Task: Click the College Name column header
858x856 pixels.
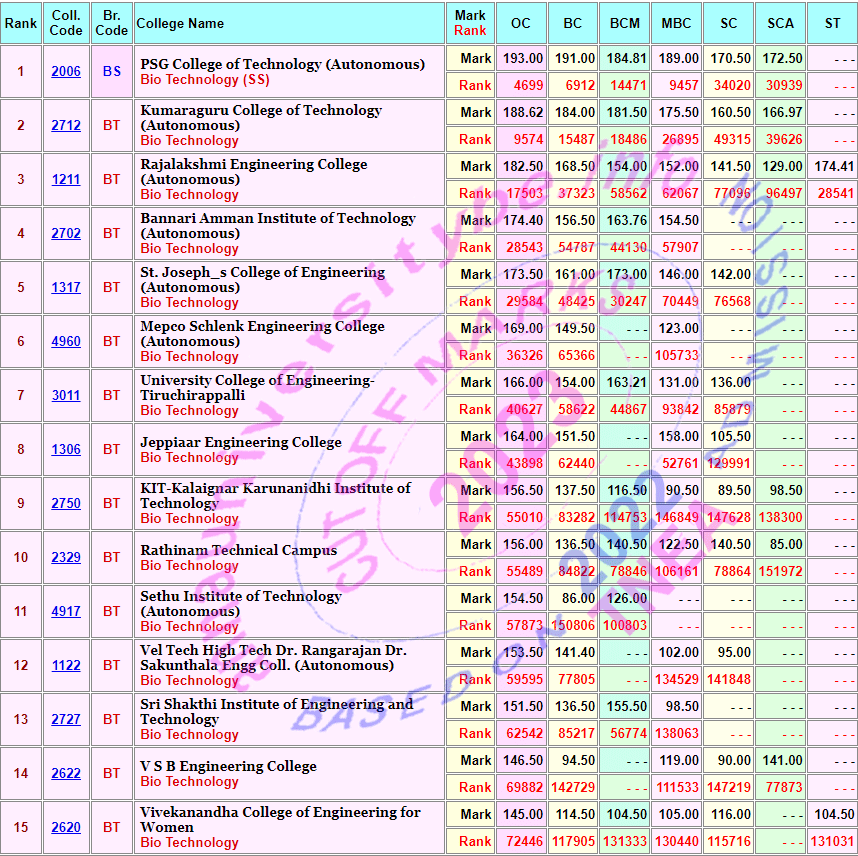Action: coord(180,23)
